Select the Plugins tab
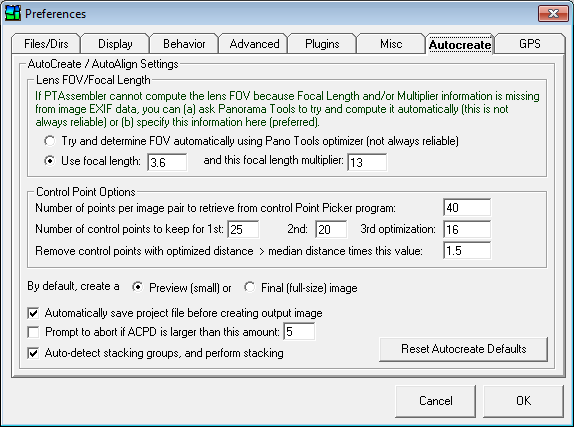574x427 pixels. pyautogui.click(x=322, y=44)
